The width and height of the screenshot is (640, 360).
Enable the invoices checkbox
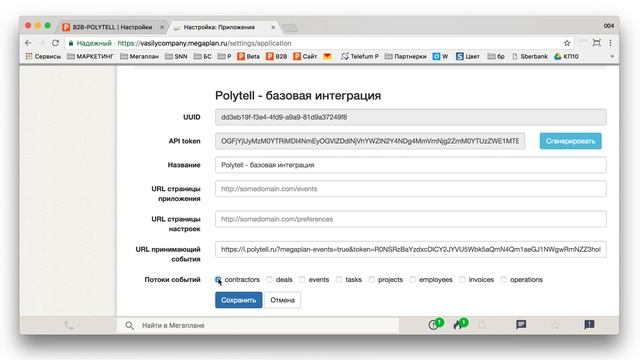[462, 280]
